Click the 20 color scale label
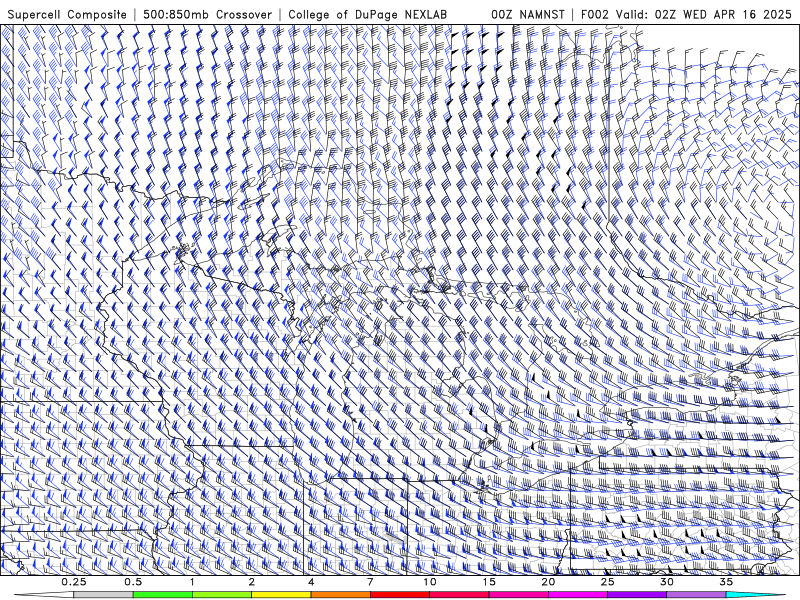The image size is (800, 600). pyautogui.click(x=548, y=582)
